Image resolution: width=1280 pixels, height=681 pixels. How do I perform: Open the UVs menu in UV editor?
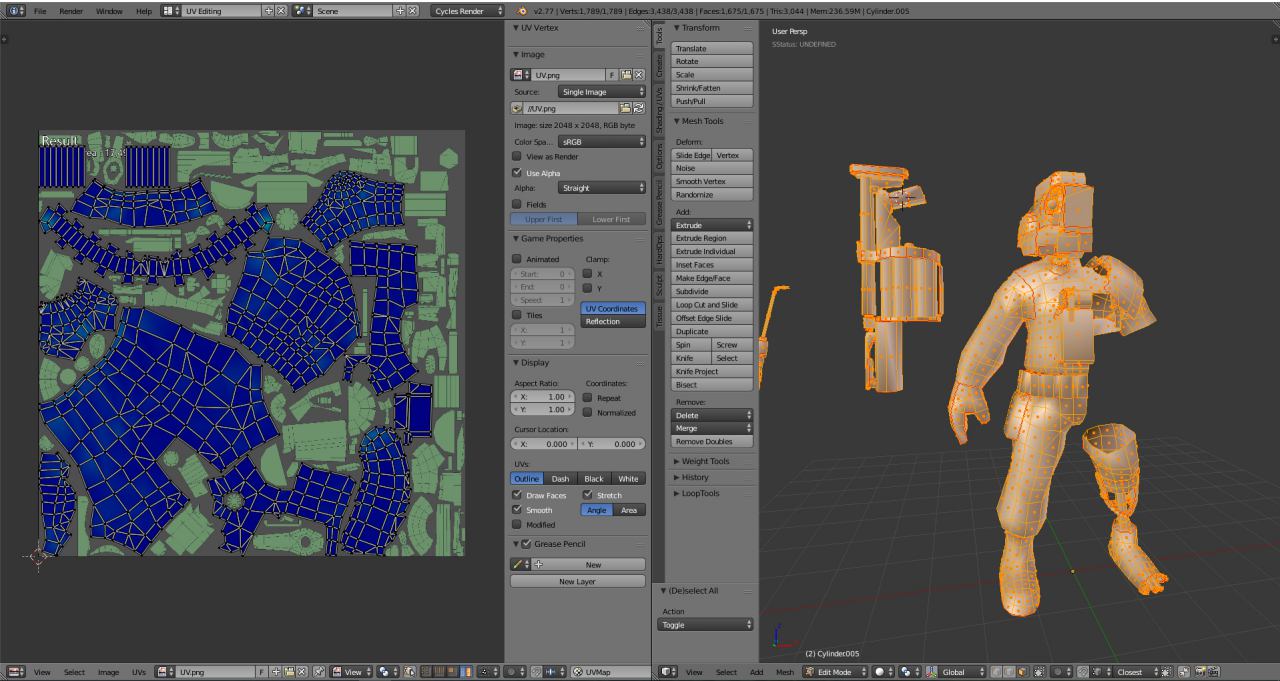139,672
